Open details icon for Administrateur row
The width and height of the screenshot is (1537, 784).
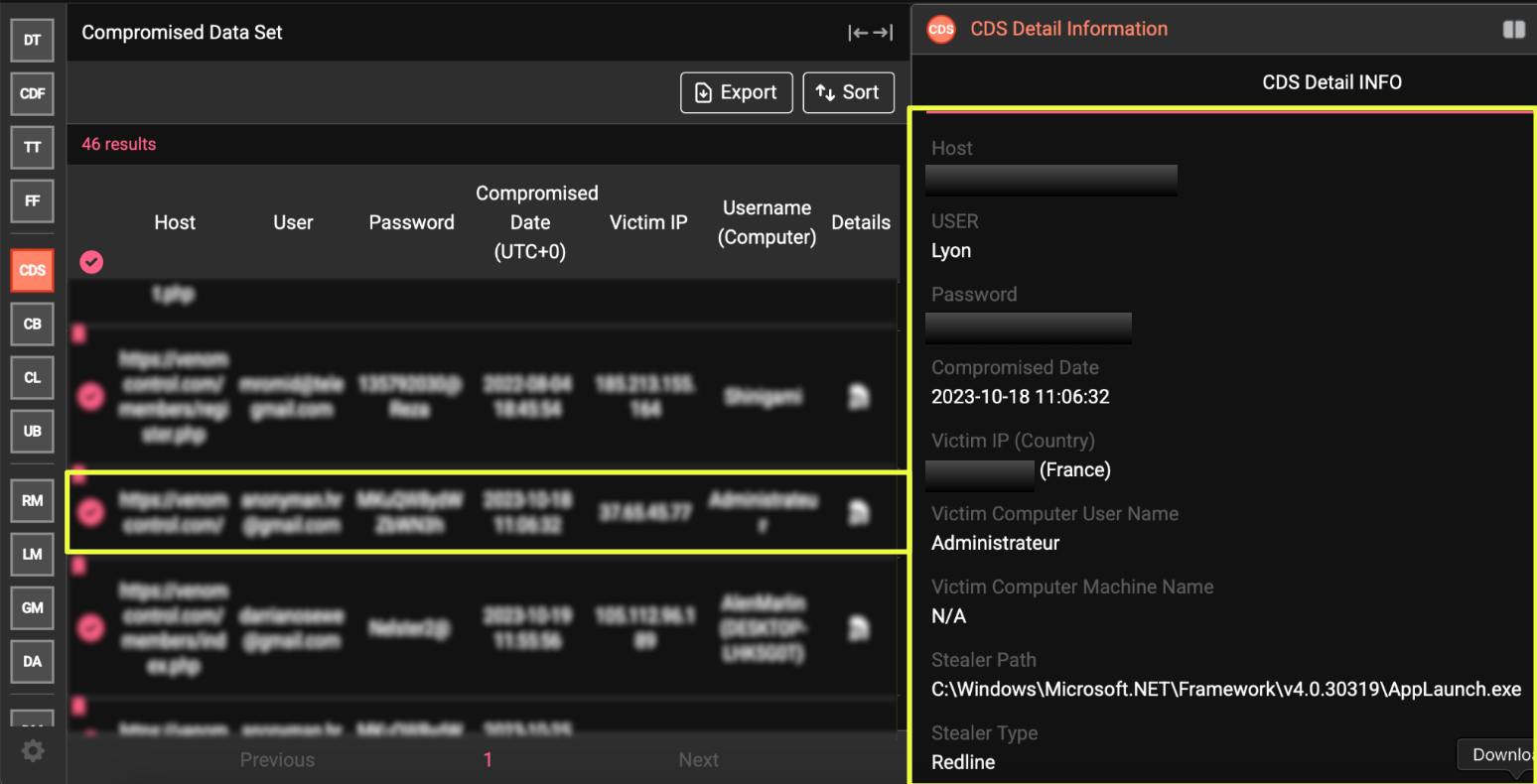[x=859, y=512]
